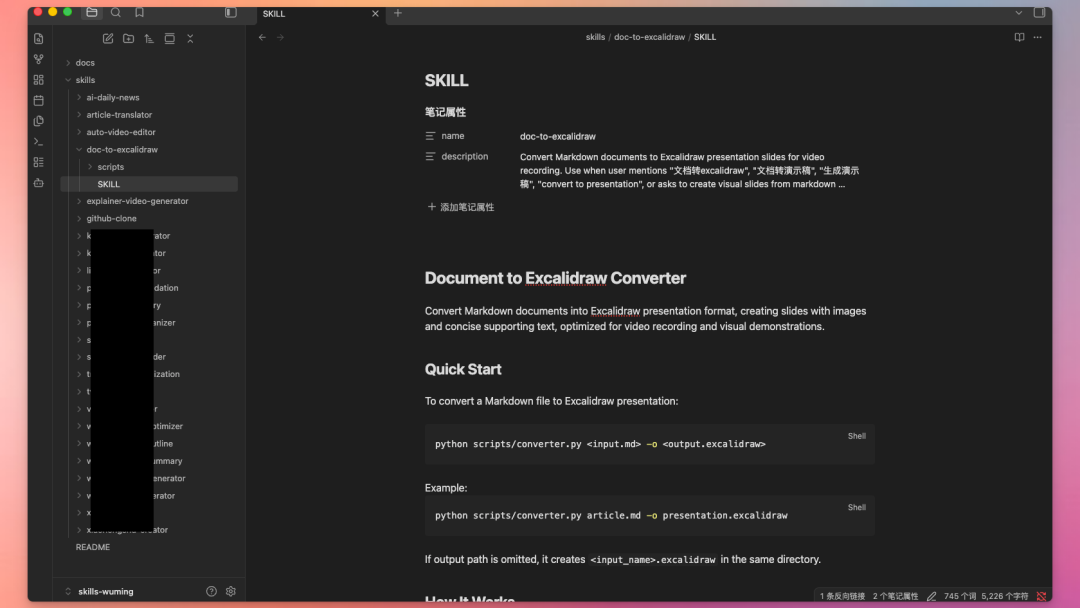The height and width of the screenshot is (608, 1080).
Task: Open command palette ribbon icon
Action: [39, 142]
